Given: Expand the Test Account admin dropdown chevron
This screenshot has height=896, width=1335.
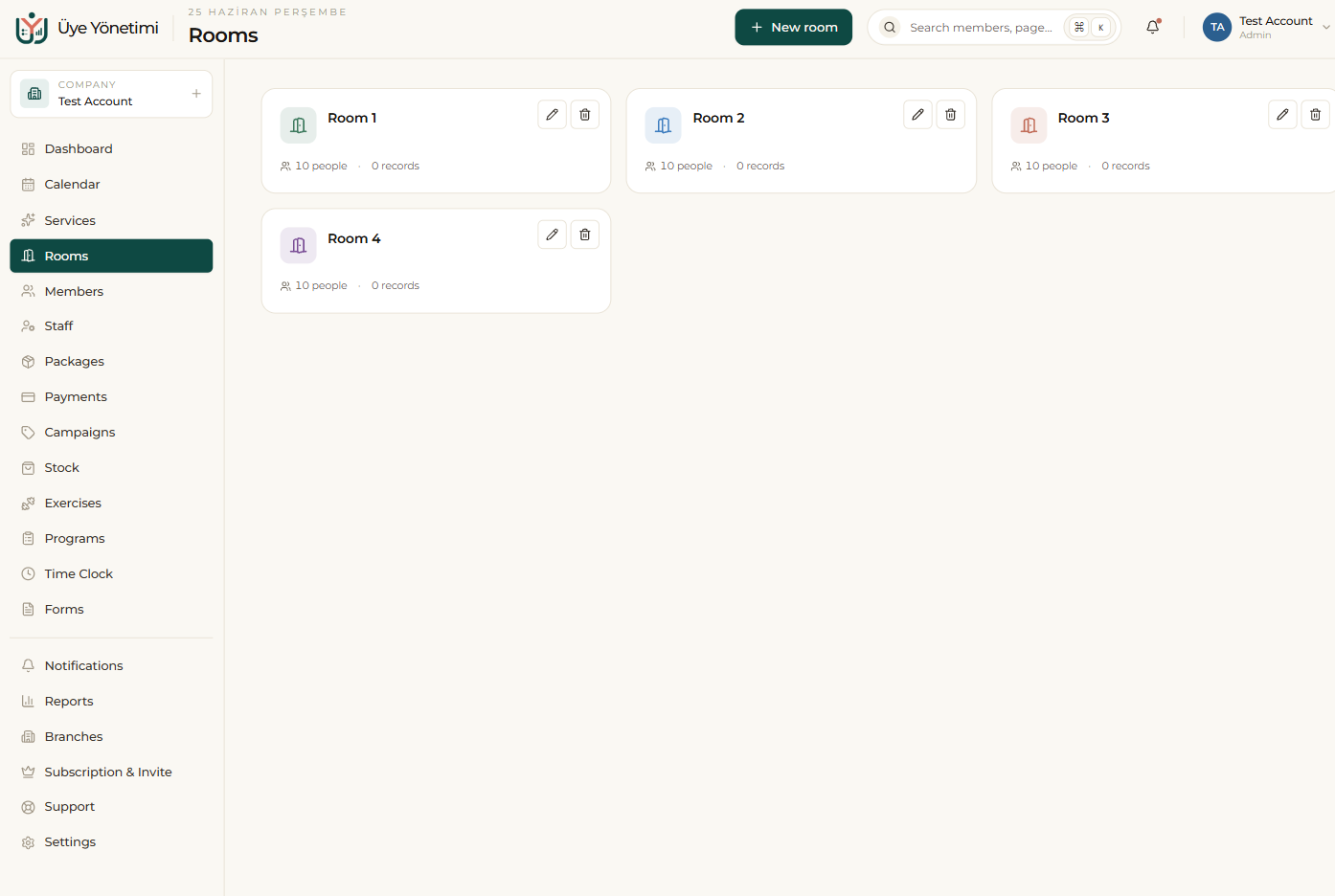Looking at the screenshot, I should pyautogui.click(x=1326, y=28).
